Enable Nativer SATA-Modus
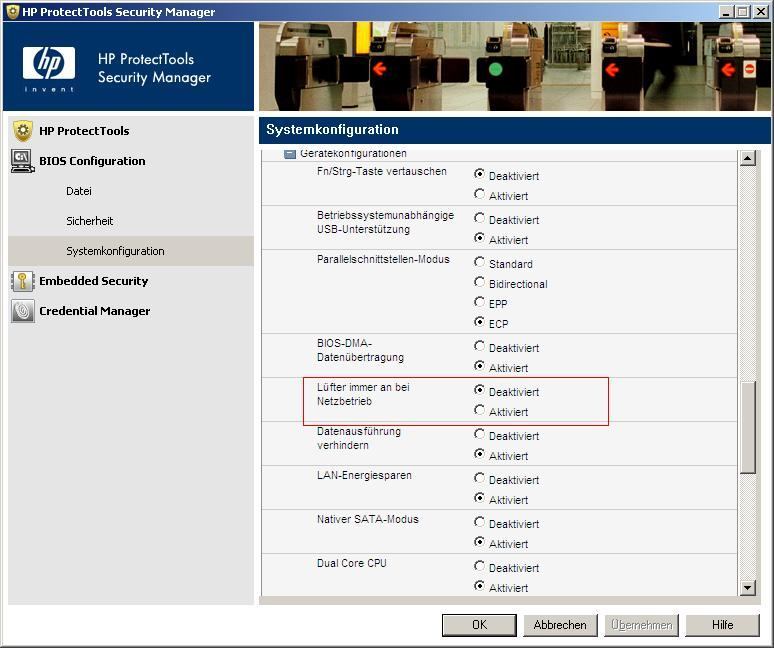This screenshot has height=648, width=774. coord(479,542)
